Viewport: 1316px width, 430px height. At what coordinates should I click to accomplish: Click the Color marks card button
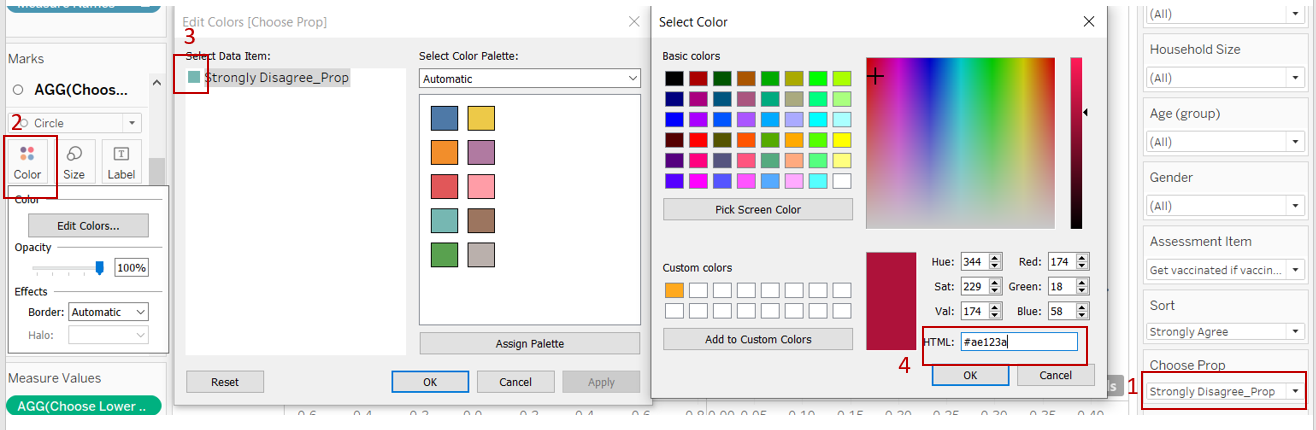point(27,161)
